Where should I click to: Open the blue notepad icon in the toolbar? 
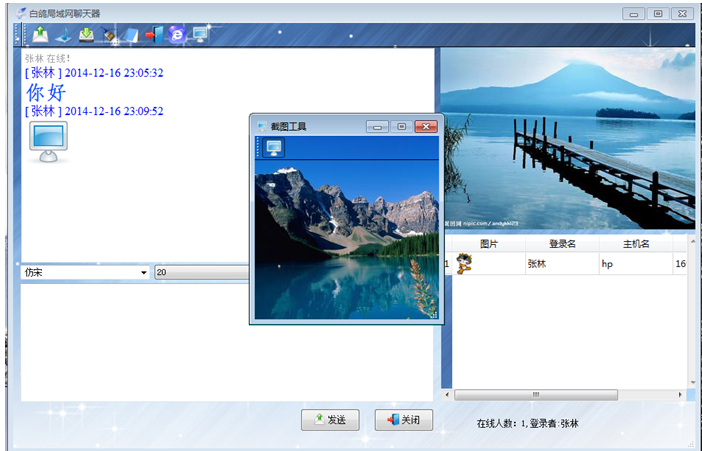click(x=131, y=35)
